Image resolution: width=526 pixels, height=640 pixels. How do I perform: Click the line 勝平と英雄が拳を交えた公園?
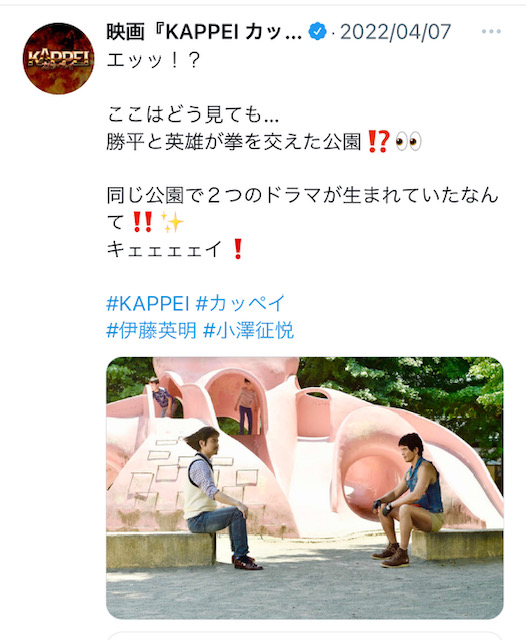(x=234, y=142)
